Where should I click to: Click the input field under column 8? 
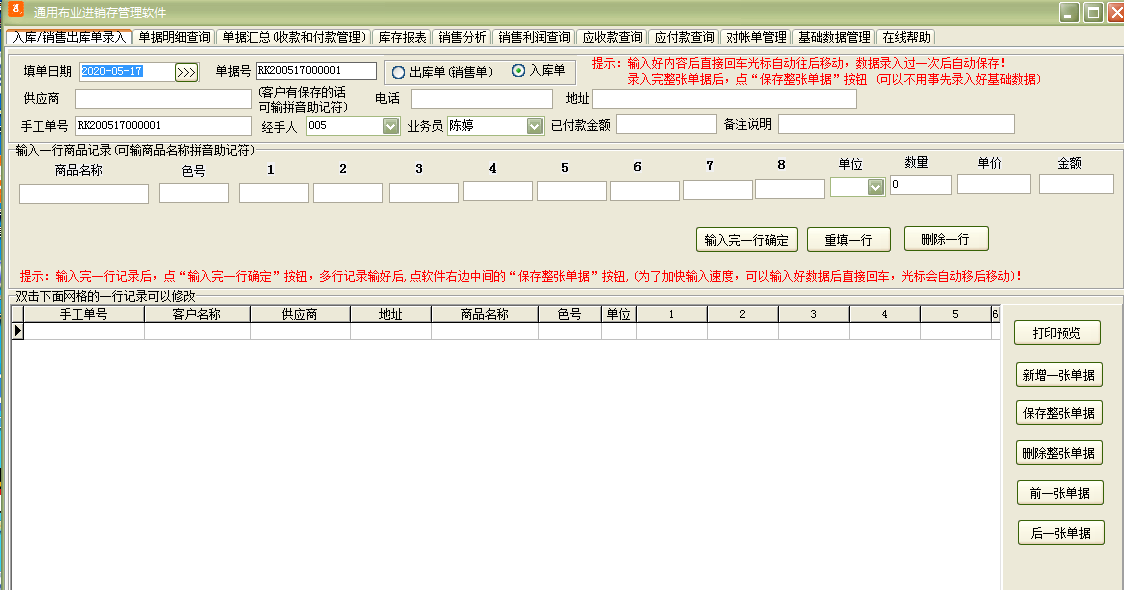point(790,189)
